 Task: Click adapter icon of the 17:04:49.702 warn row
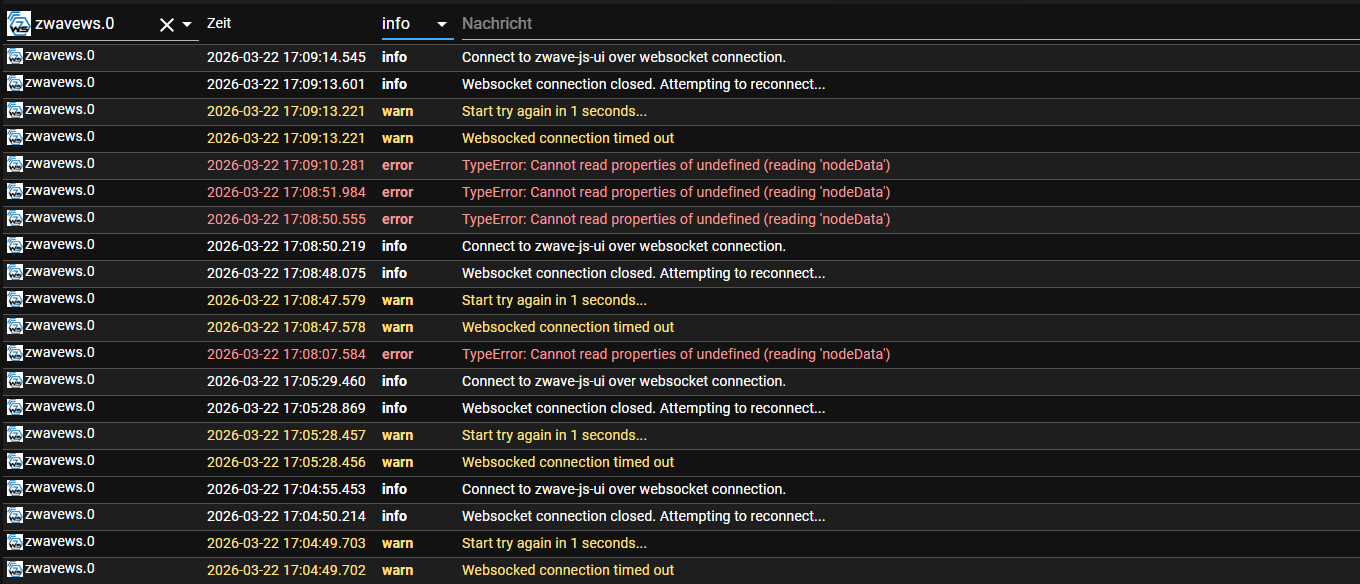click(15, 570)
